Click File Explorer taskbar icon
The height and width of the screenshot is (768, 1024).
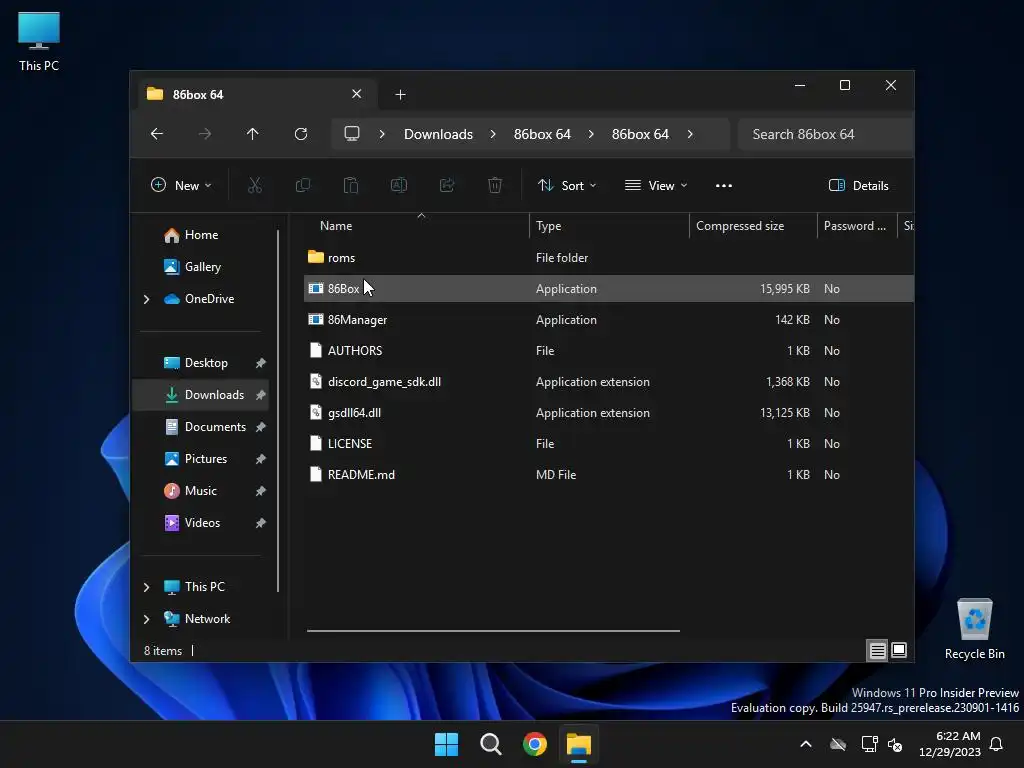coord(579,744)
